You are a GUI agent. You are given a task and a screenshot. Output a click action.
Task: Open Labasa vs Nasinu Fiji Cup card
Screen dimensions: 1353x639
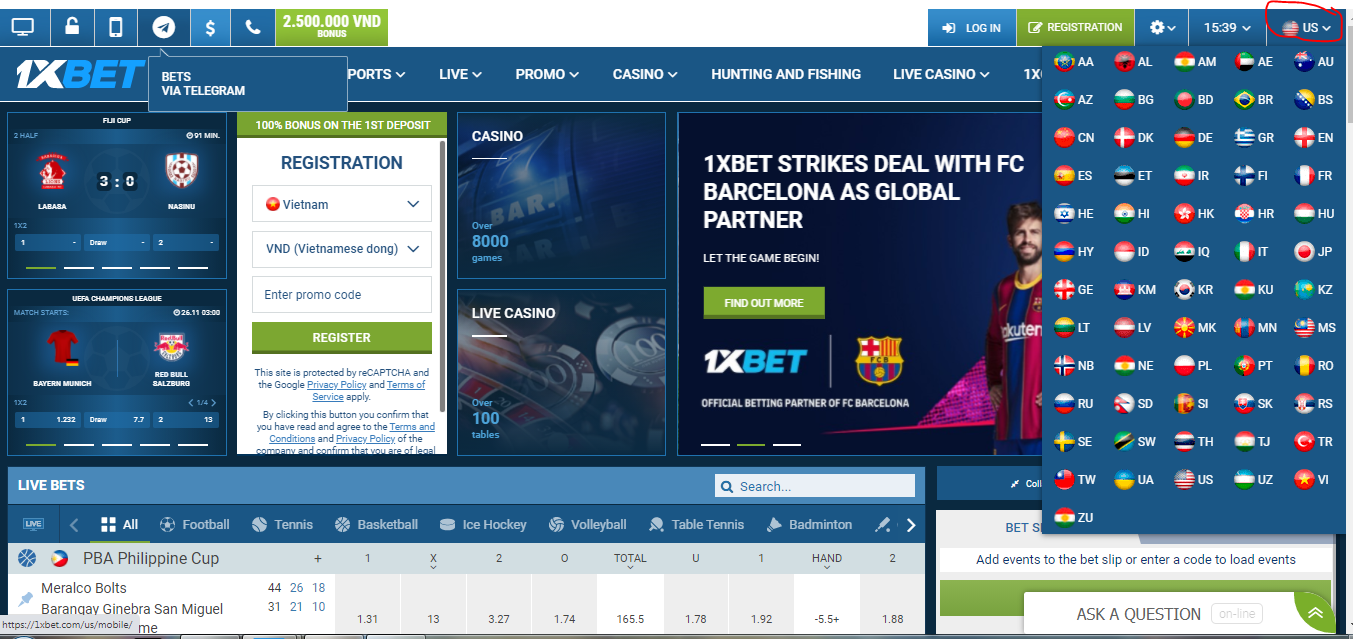click(x=117, y=196)
